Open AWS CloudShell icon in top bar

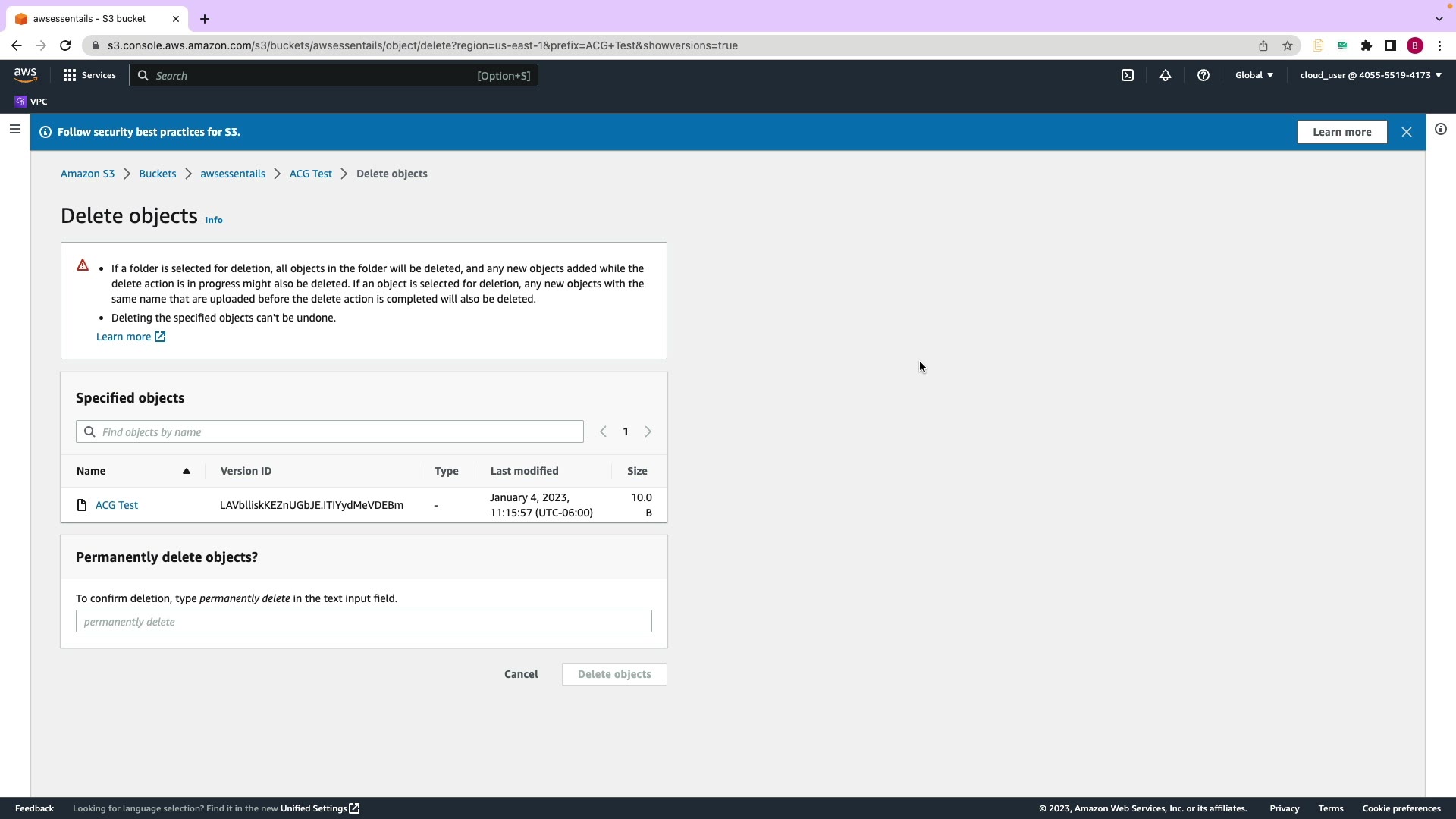point(1128,75)
